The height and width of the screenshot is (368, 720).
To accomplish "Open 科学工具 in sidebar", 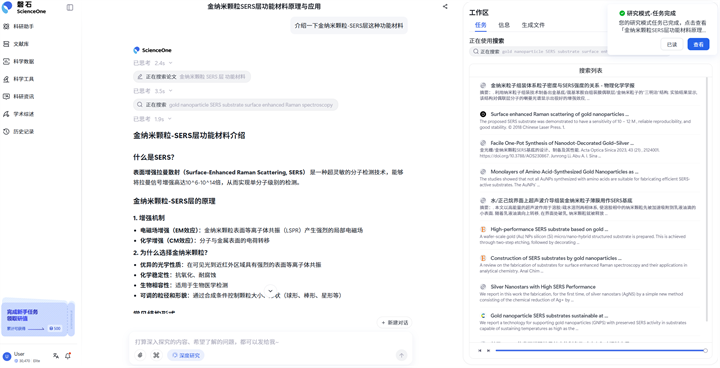I will 18,79.
